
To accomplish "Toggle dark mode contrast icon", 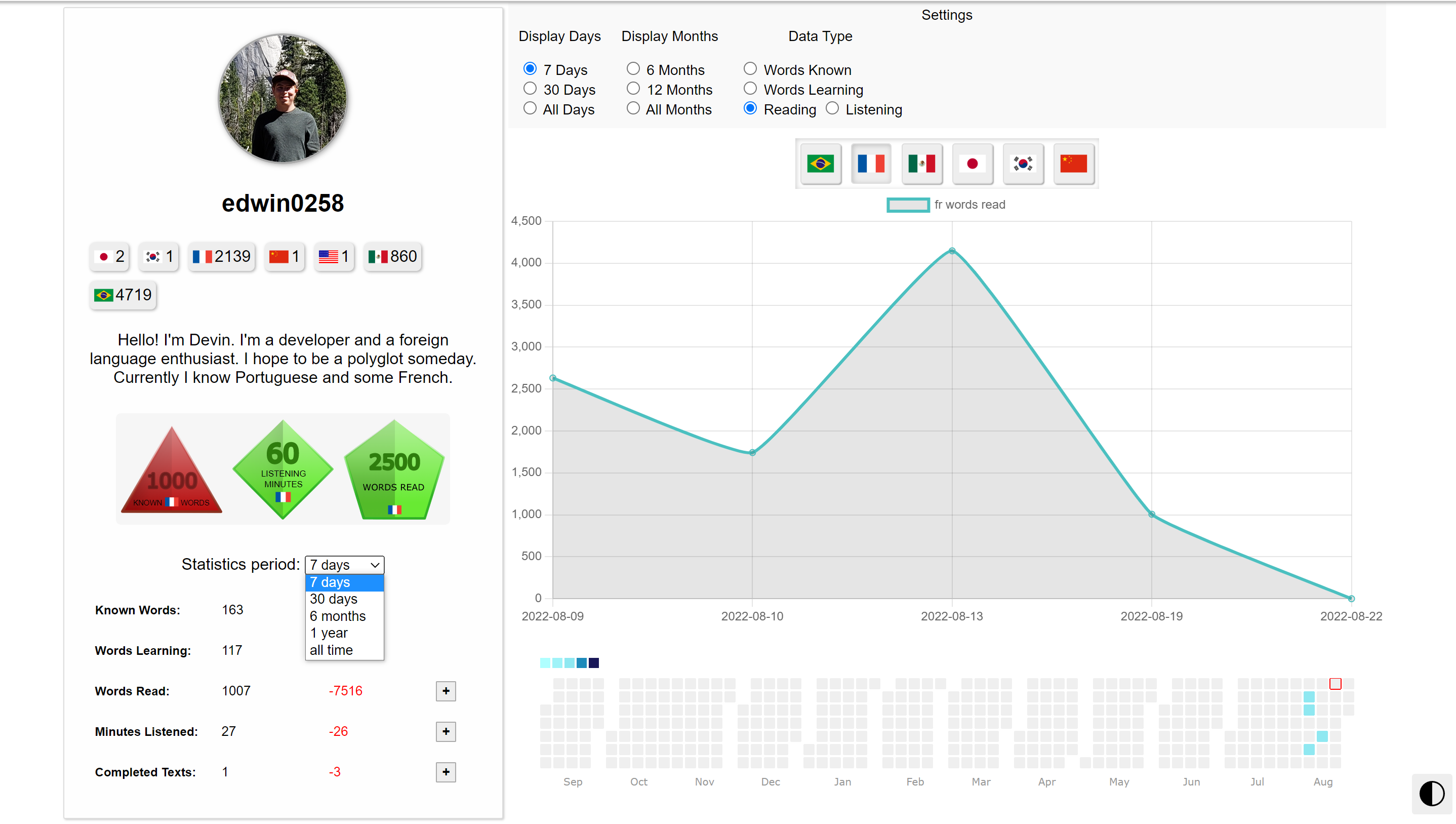I will point(1431,794).
